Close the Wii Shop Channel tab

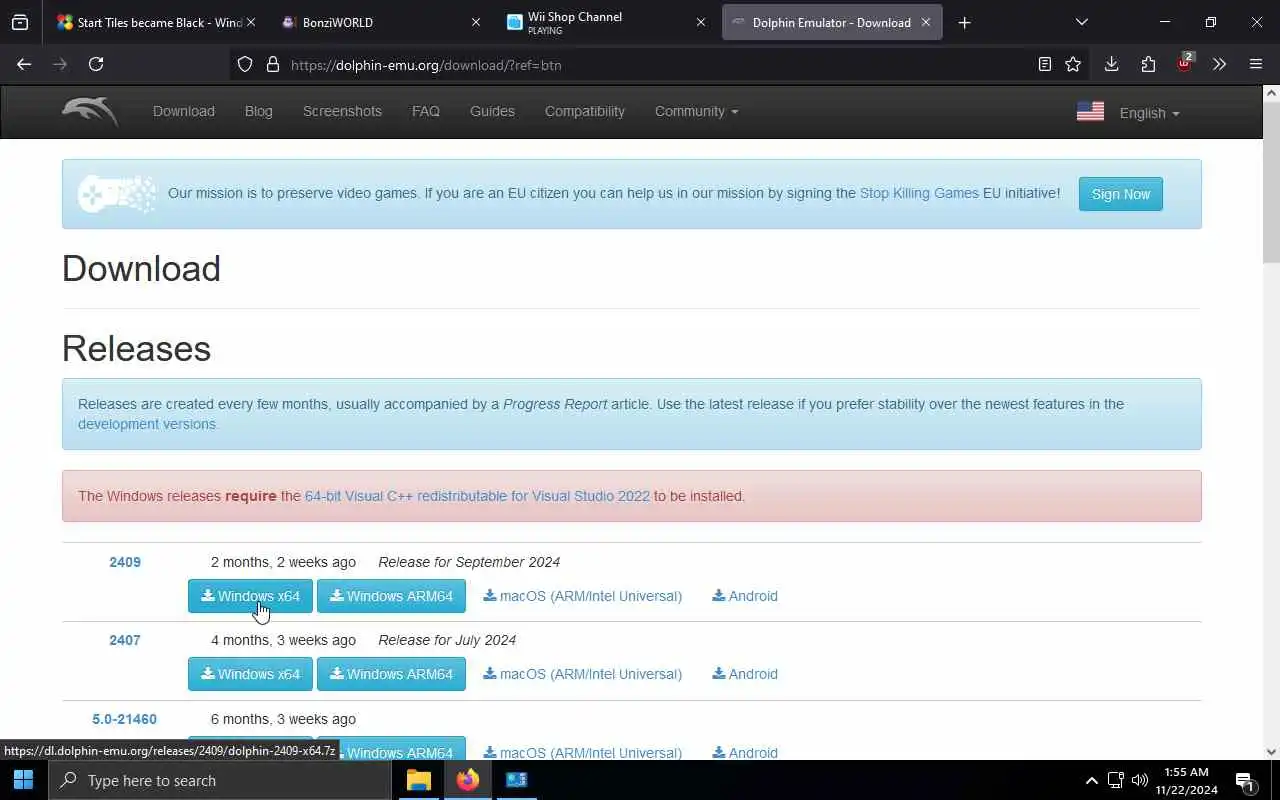coord(701,22)
